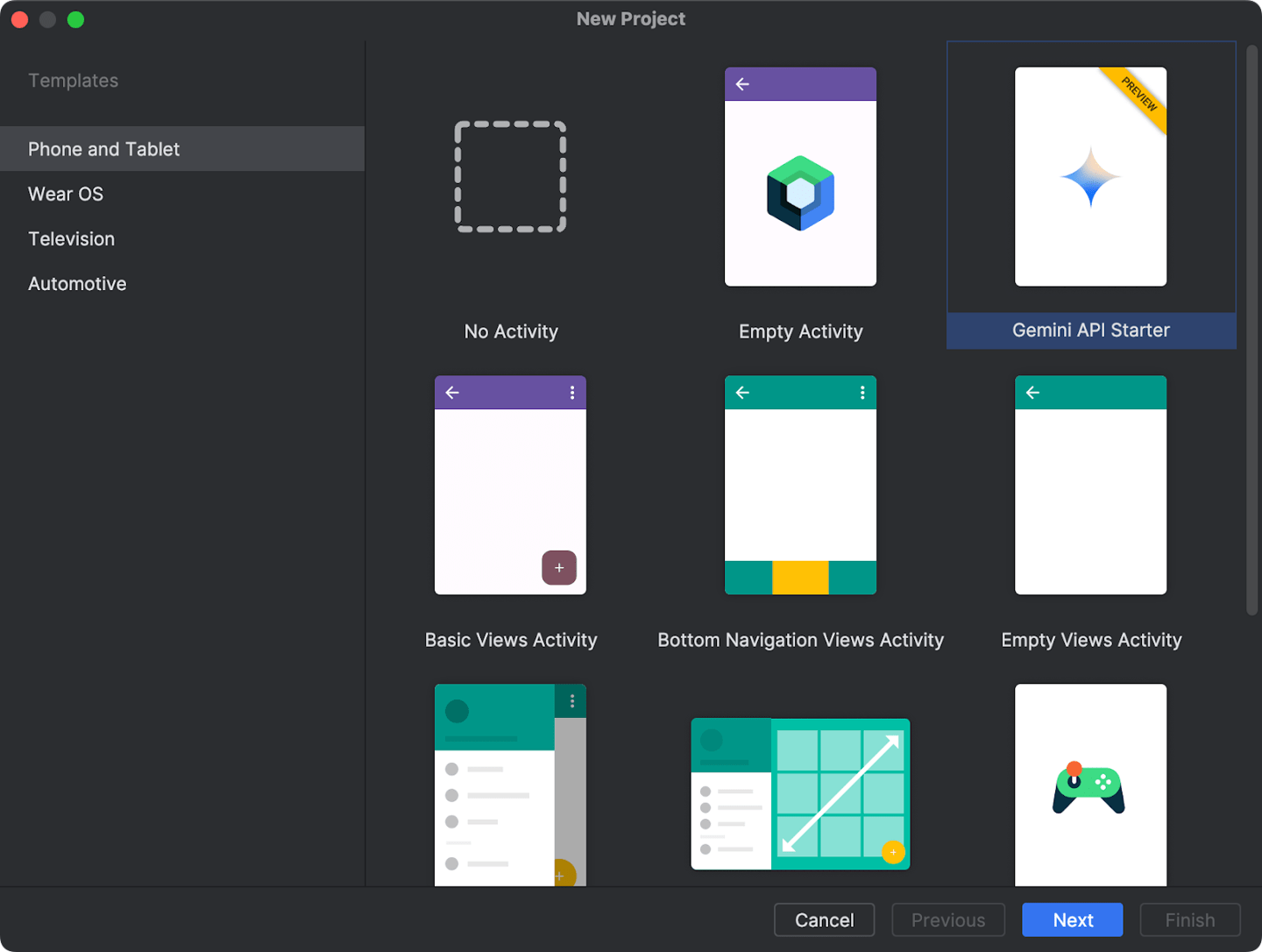Image resolution: width=1262 pixels, height=952 pixels.
Task: Click the Finish button
Action: coord(1189,920)
